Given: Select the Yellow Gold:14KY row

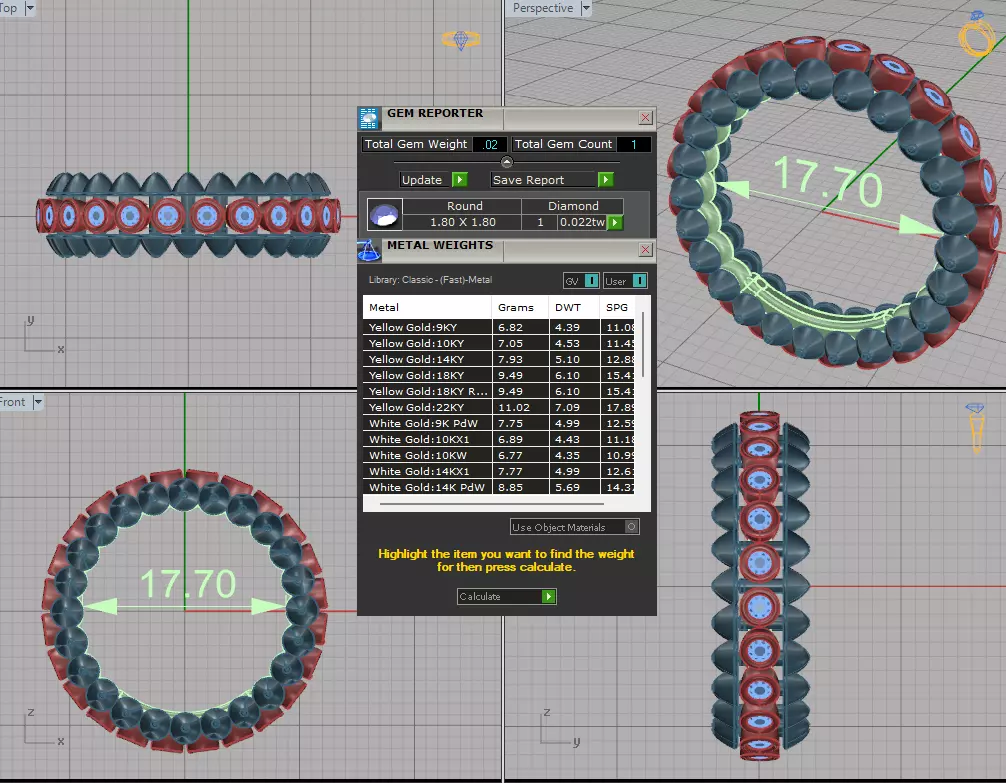Looking at the screenshot, I should 499,359.
